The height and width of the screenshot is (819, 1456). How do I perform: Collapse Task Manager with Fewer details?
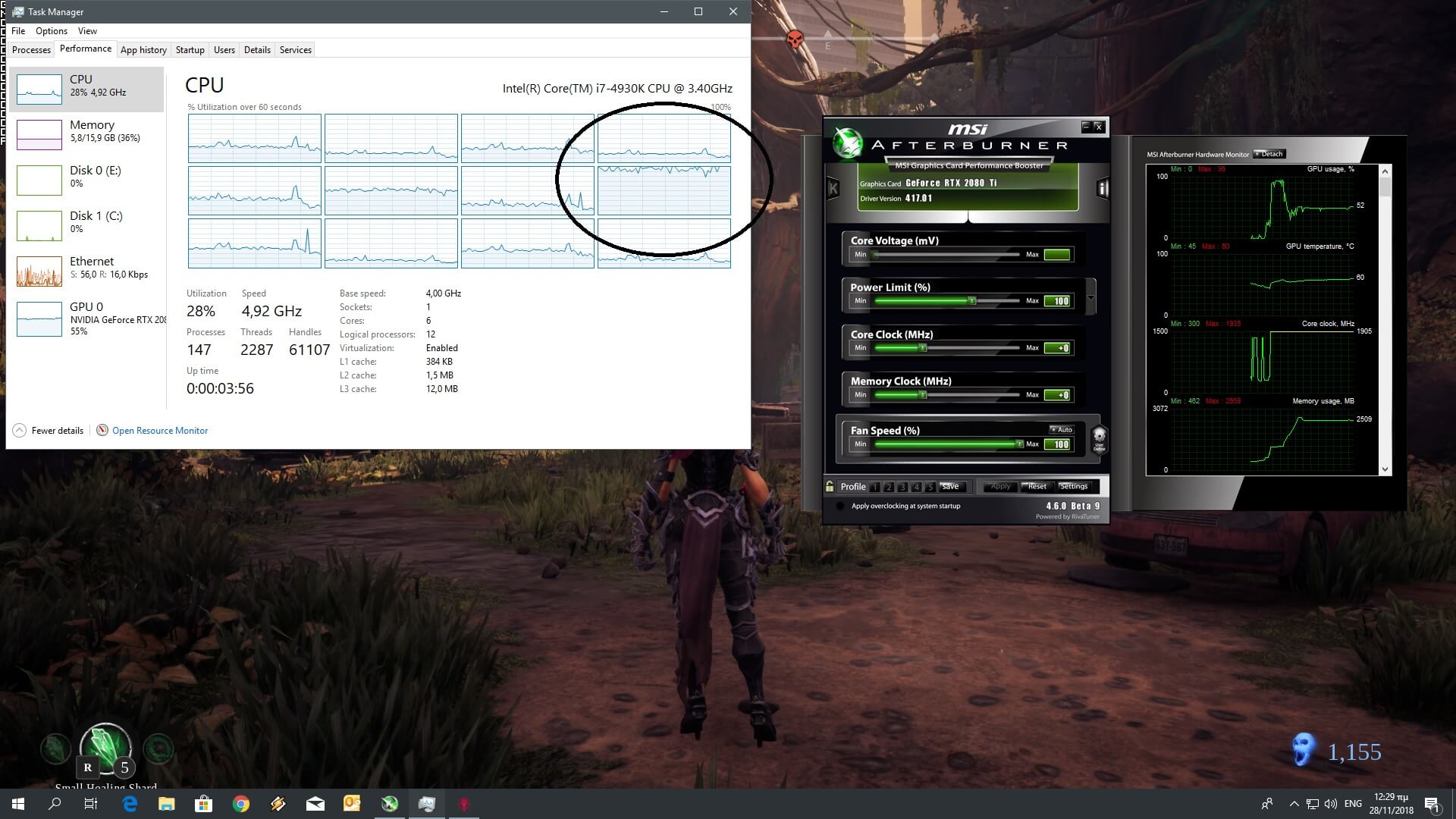coord(49,431)
